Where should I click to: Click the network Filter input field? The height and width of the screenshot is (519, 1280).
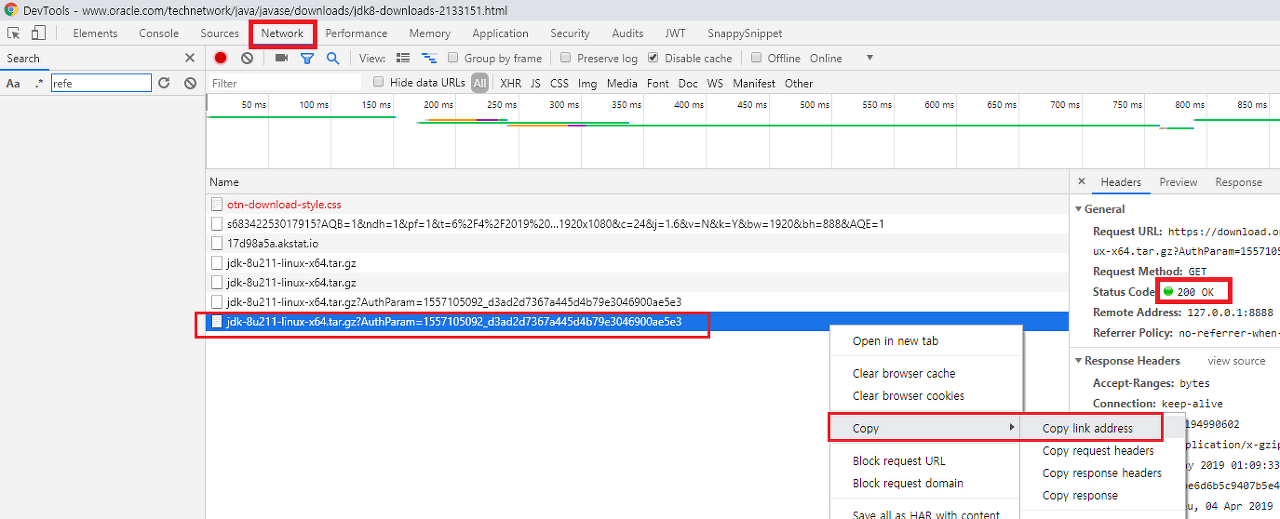[285, 83]
